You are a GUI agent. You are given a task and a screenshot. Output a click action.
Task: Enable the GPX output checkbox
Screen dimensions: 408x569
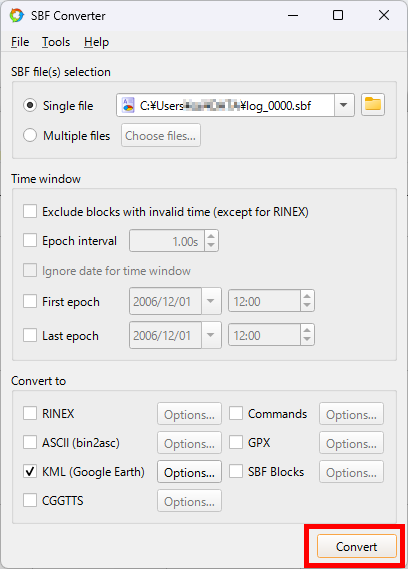[x=236, y=442]
